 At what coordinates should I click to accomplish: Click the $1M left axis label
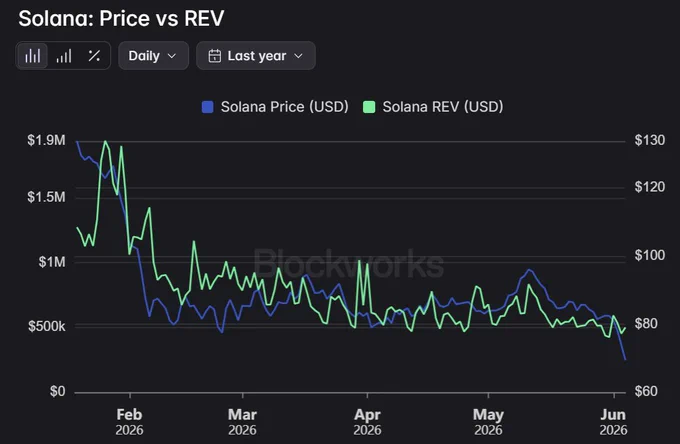coord(52,262)
